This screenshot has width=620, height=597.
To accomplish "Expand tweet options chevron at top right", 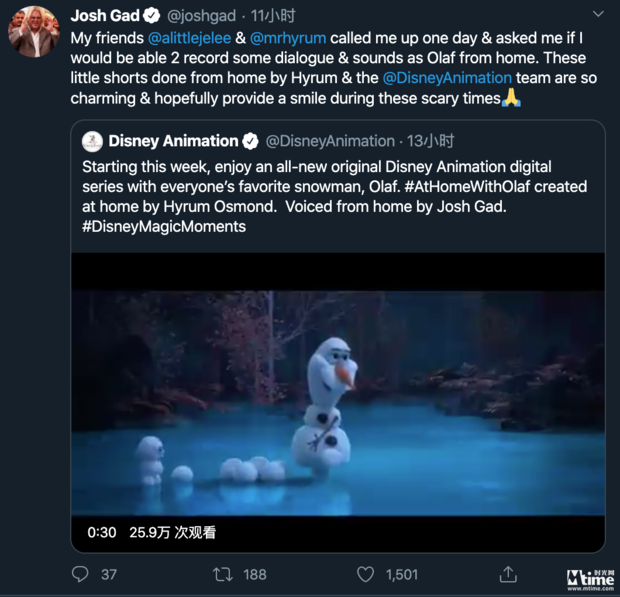I will (598, 15).
